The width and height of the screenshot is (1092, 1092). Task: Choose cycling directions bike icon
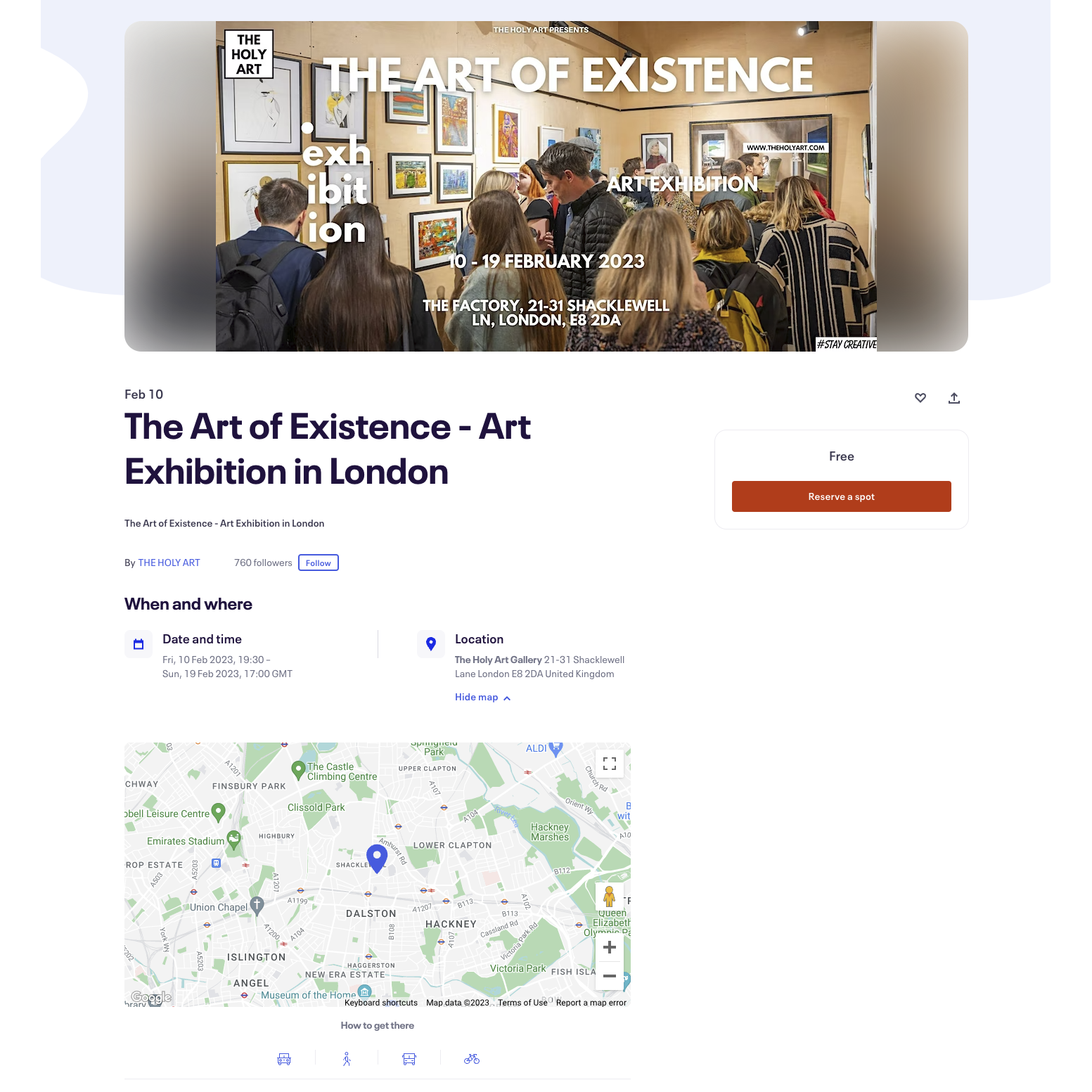[472, 1059]
